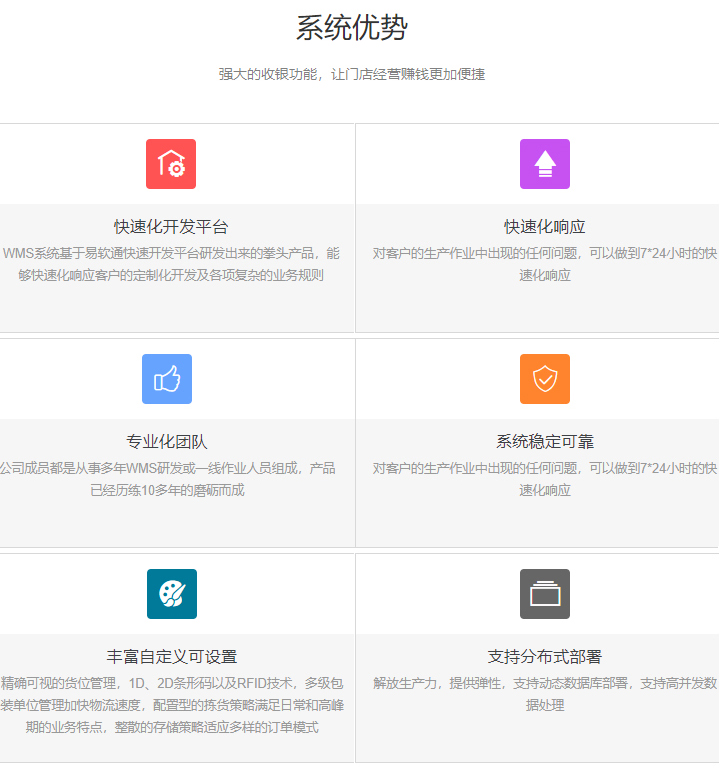Click the gray stacked-window icon for 支持分布式部署
Viewport: 720px width, 782px height.
tap(544, 594)
